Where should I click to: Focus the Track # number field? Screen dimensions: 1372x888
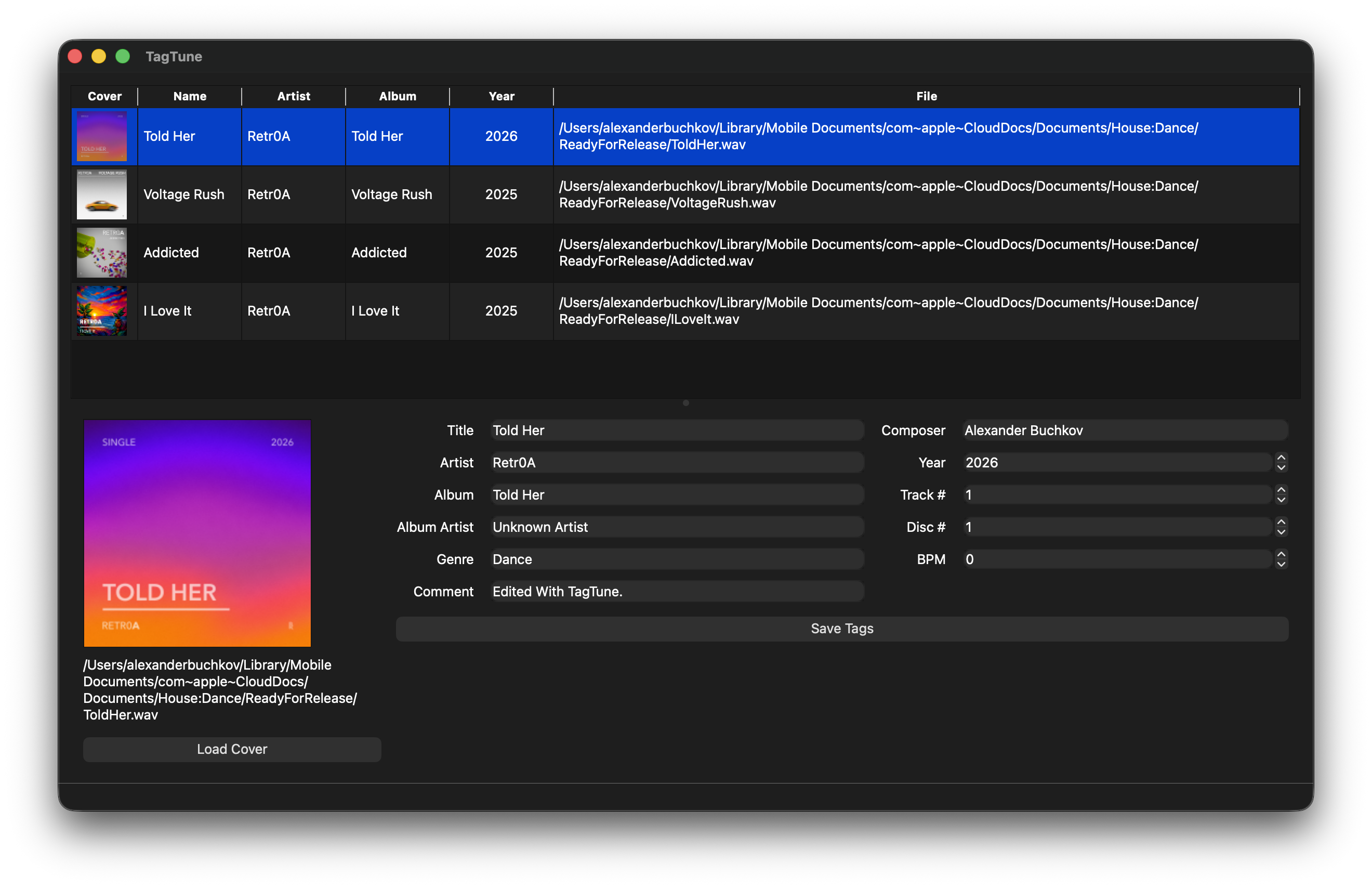coord(1117,495)
